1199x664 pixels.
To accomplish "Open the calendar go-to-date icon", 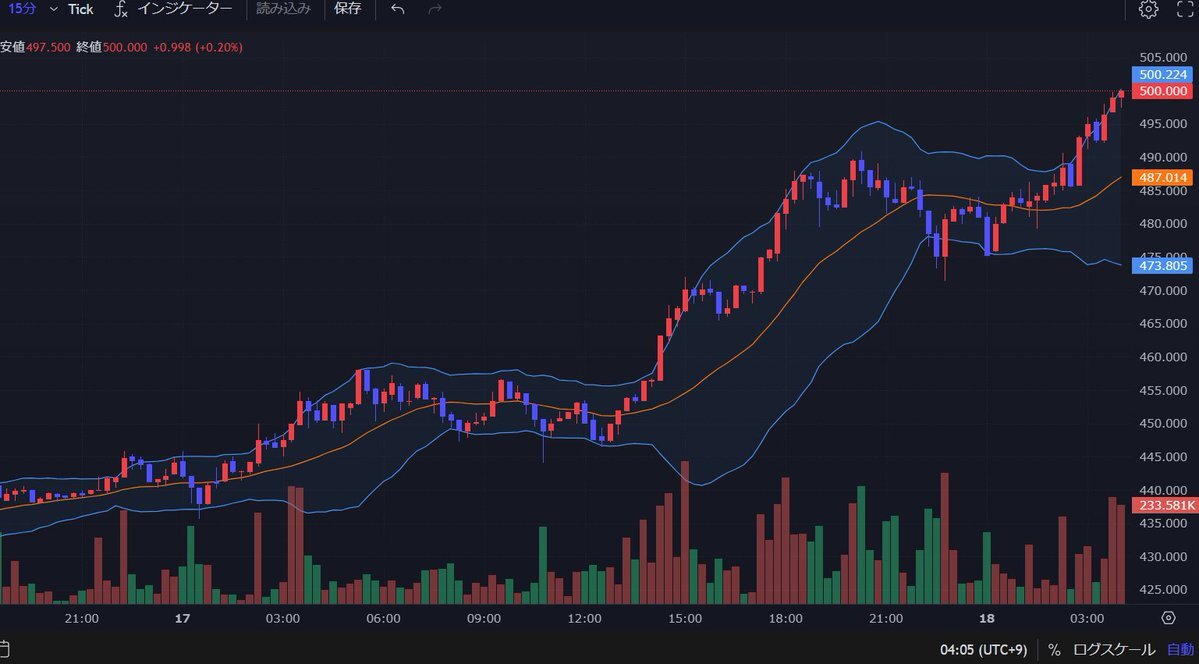I will [x=3, y=649].
